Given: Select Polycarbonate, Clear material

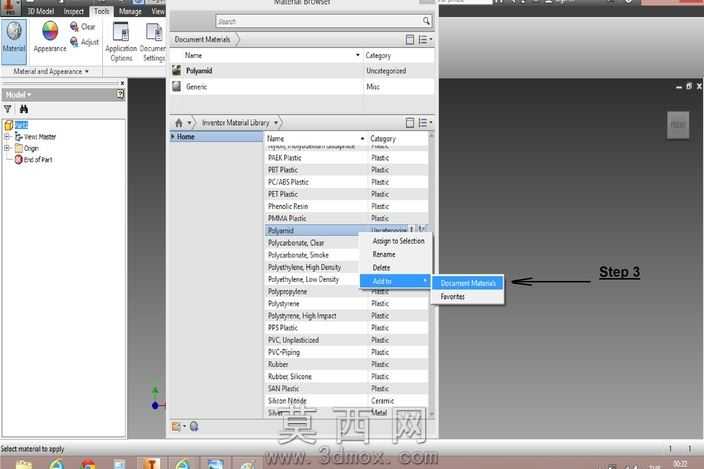Looking at the screenshot, I should (312, 243).
